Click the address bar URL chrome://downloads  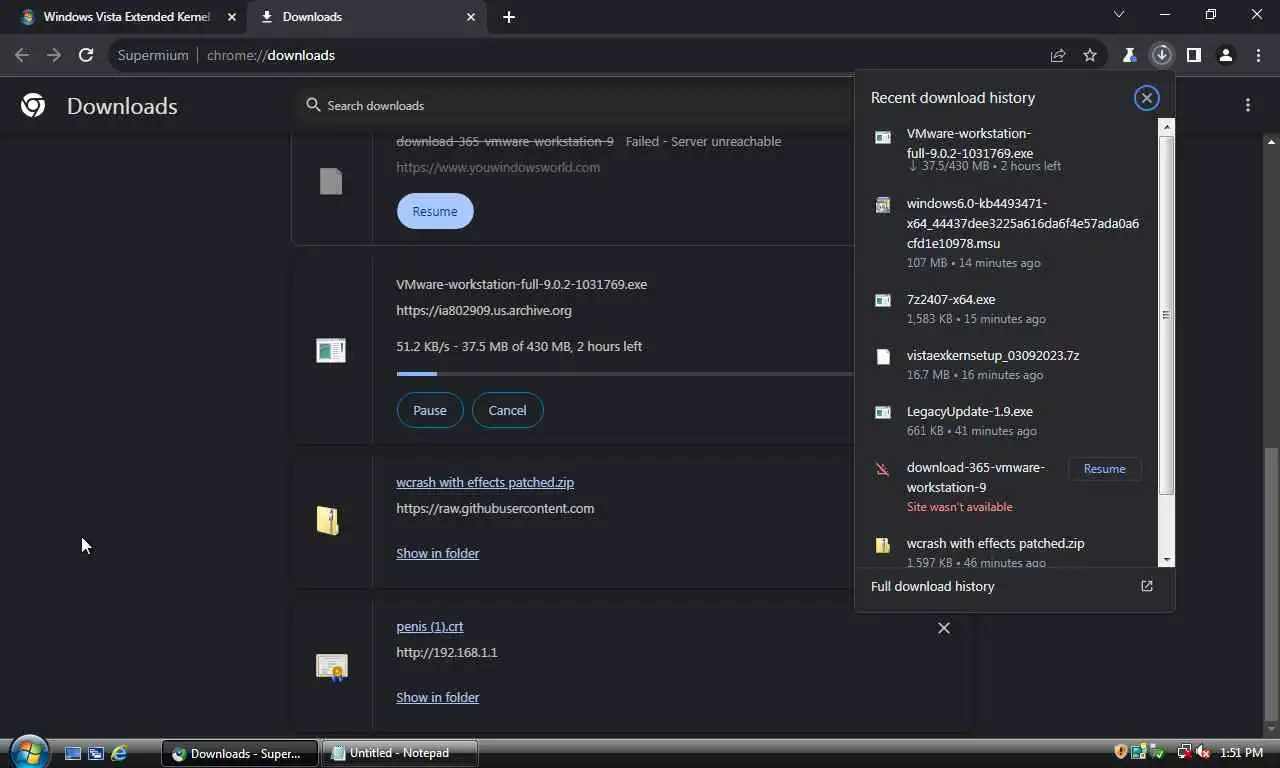[x=270, y=55]
